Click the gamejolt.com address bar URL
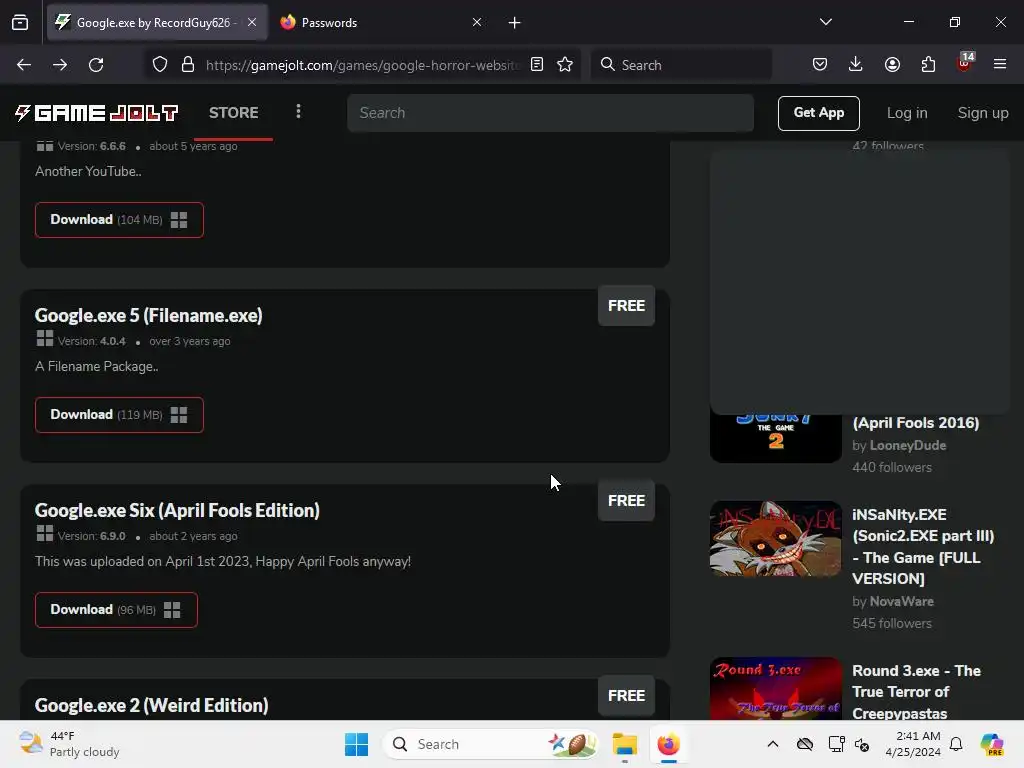The image size is (1024, 768). tap(362, 65)
